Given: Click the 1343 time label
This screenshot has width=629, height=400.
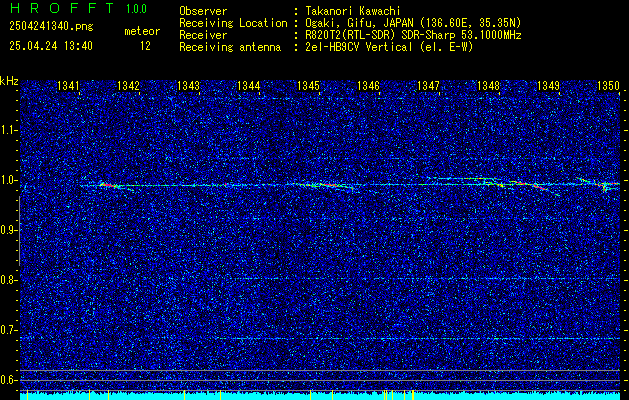Looking at the screenshot, I should (189, 85).
